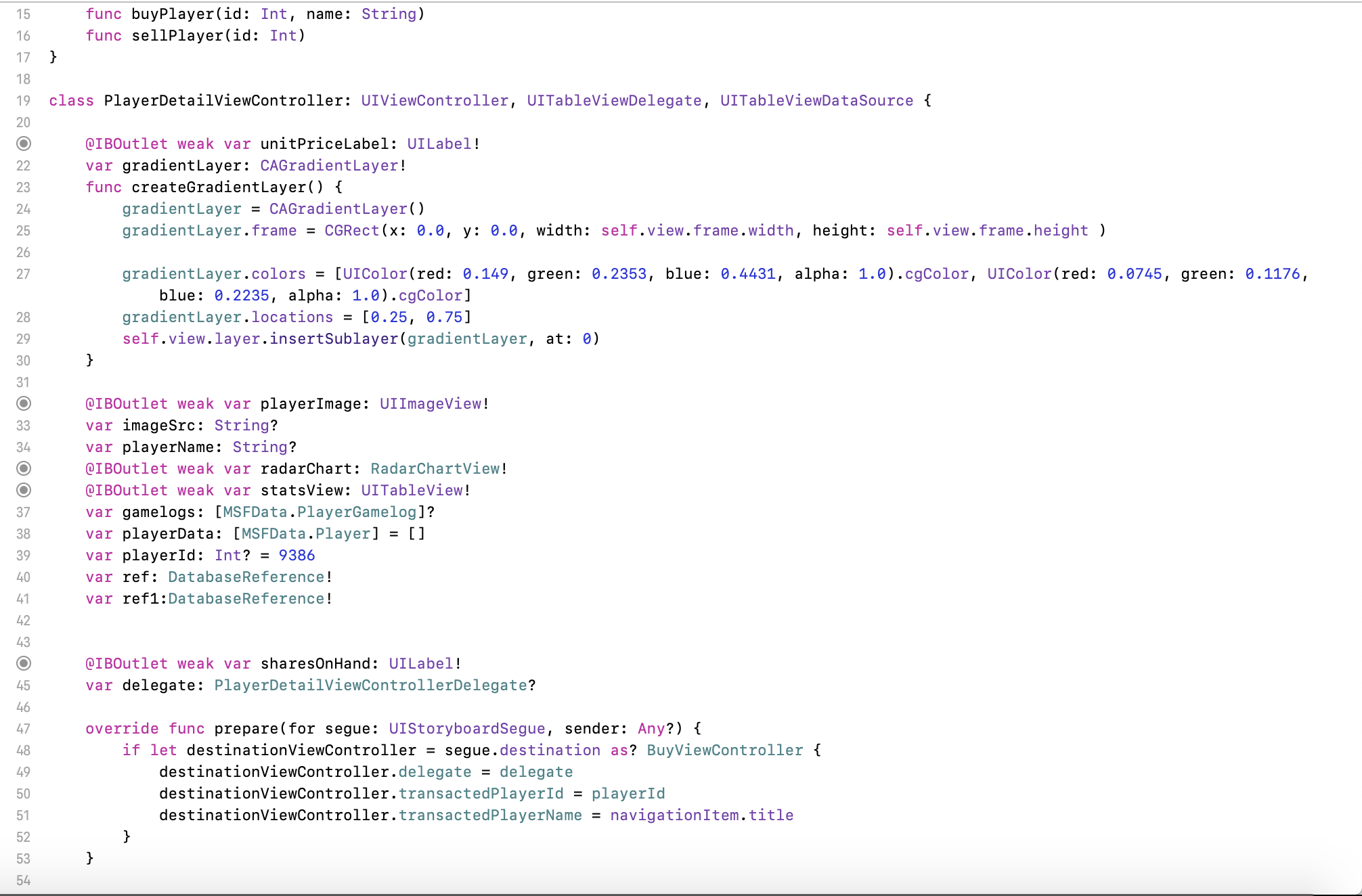Click the insertSublayer method call
The height and width of the screenshot is (896, 1362).
[x=334, y=339]
